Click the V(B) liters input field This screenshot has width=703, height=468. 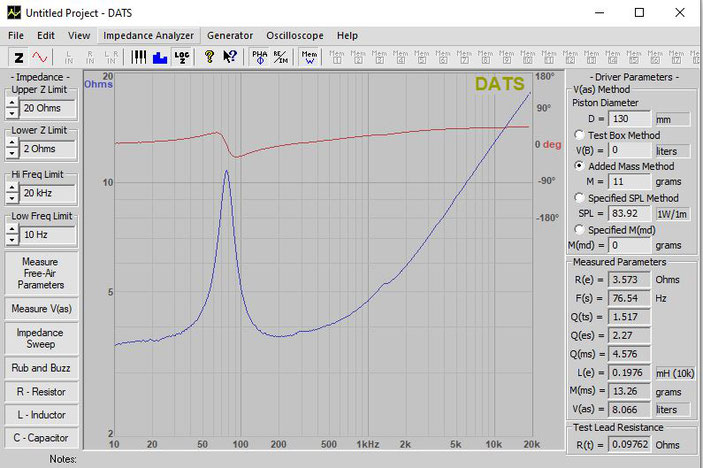click(629, 150)
